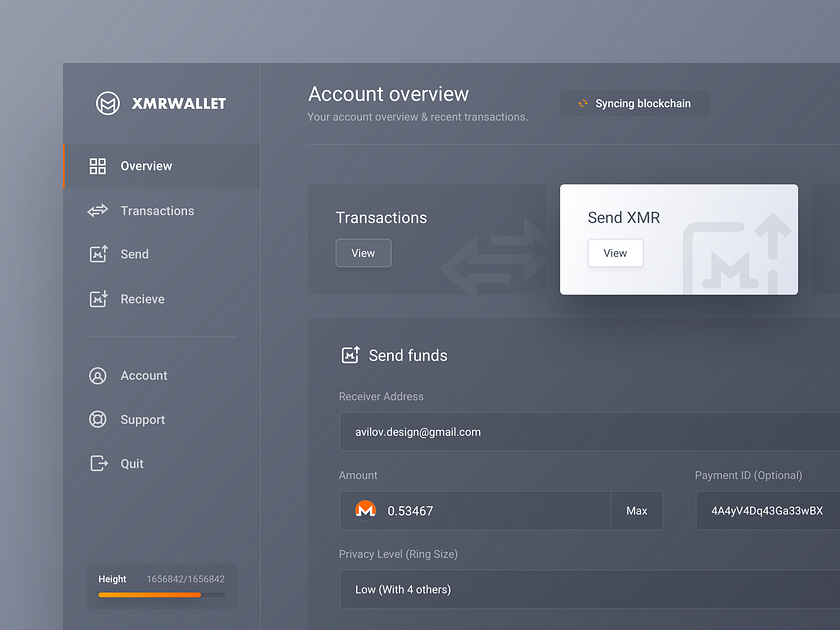Select the Send icon in the sidebar
Screen dimensions: 840x630
[x=97, y=254]
